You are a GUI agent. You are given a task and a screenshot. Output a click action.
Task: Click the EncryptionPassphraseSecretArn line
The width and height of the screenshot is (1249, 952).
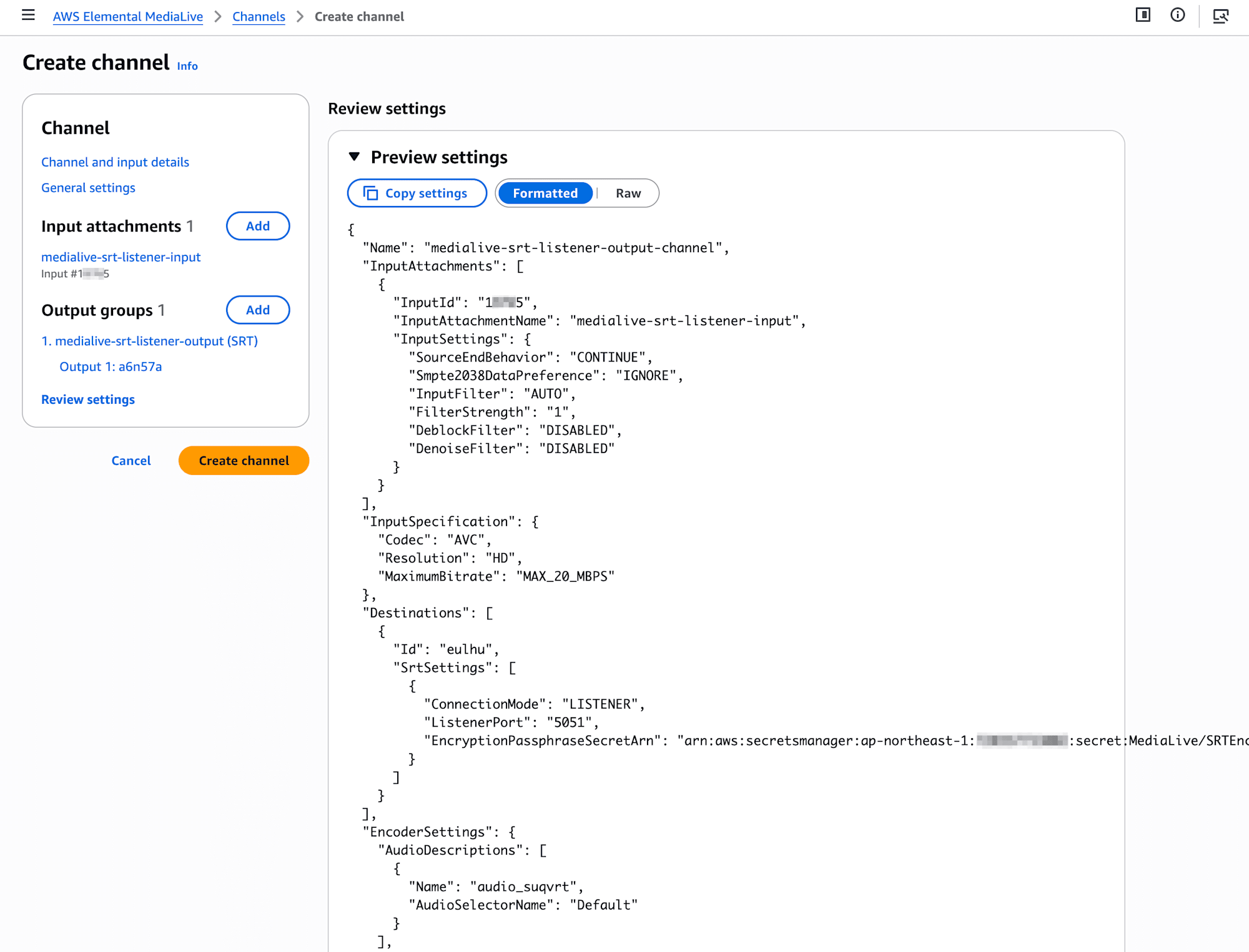(836, 740)
